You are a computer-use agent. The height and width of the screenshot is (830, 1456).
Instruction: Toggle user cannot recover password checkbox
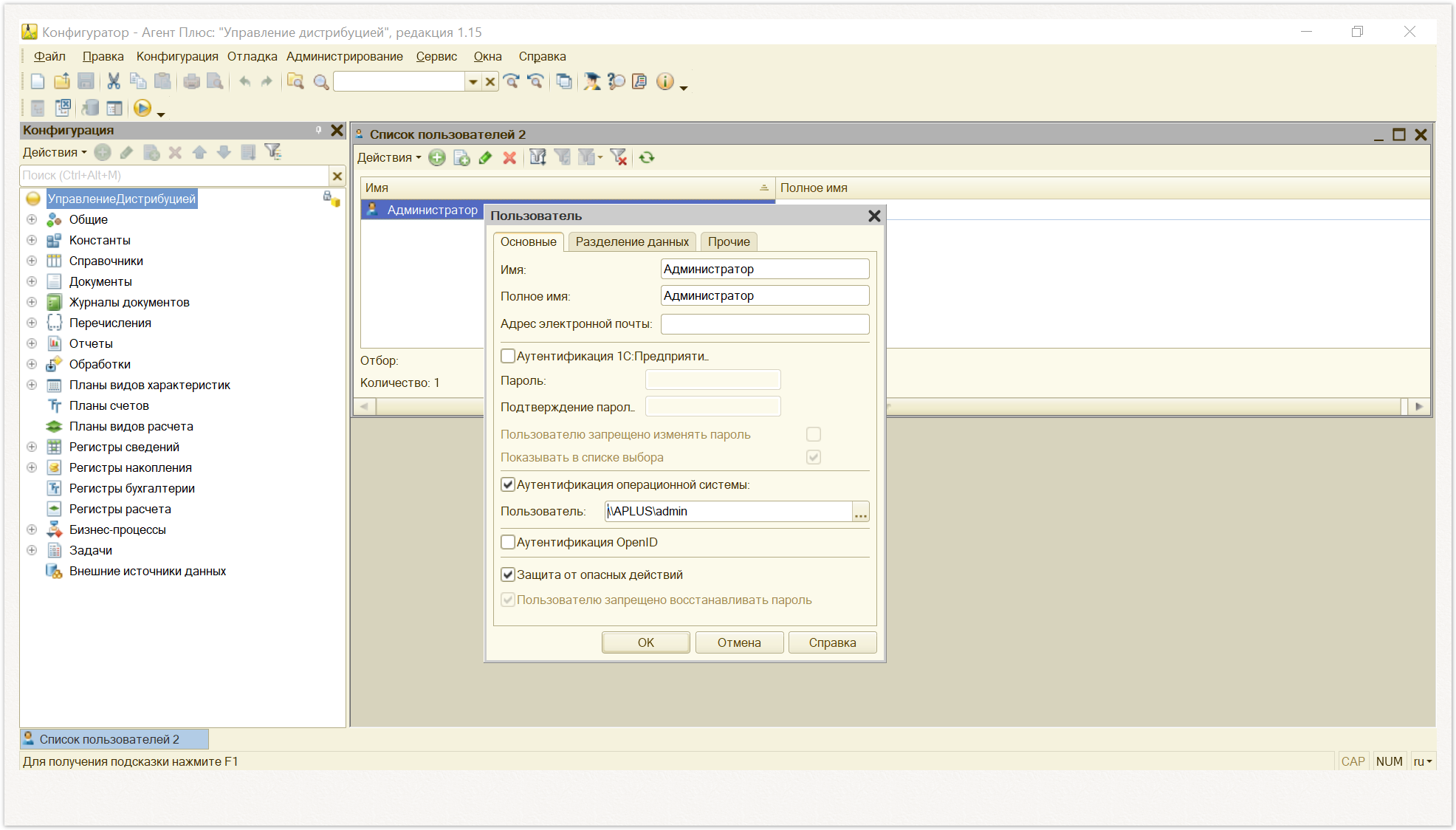tap(508, 600)
